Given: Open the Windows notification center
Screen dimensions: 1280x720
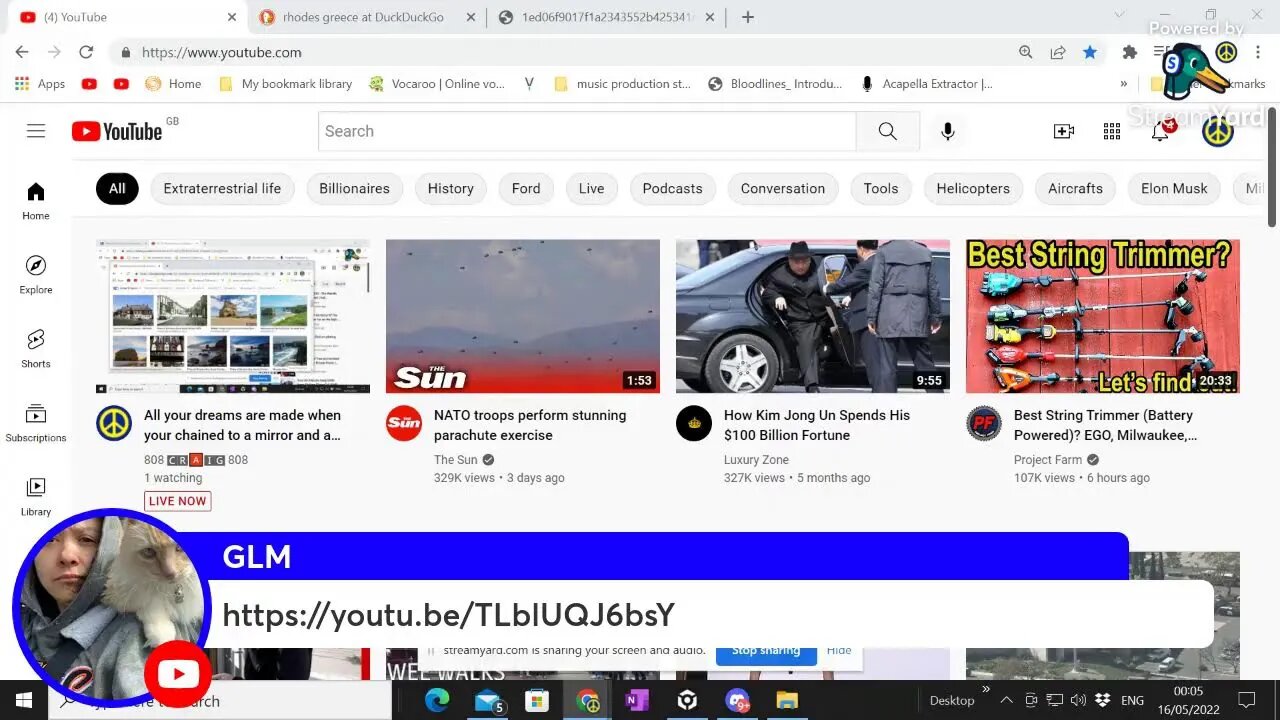Looking at the screenshot, I should (1246, 700).
